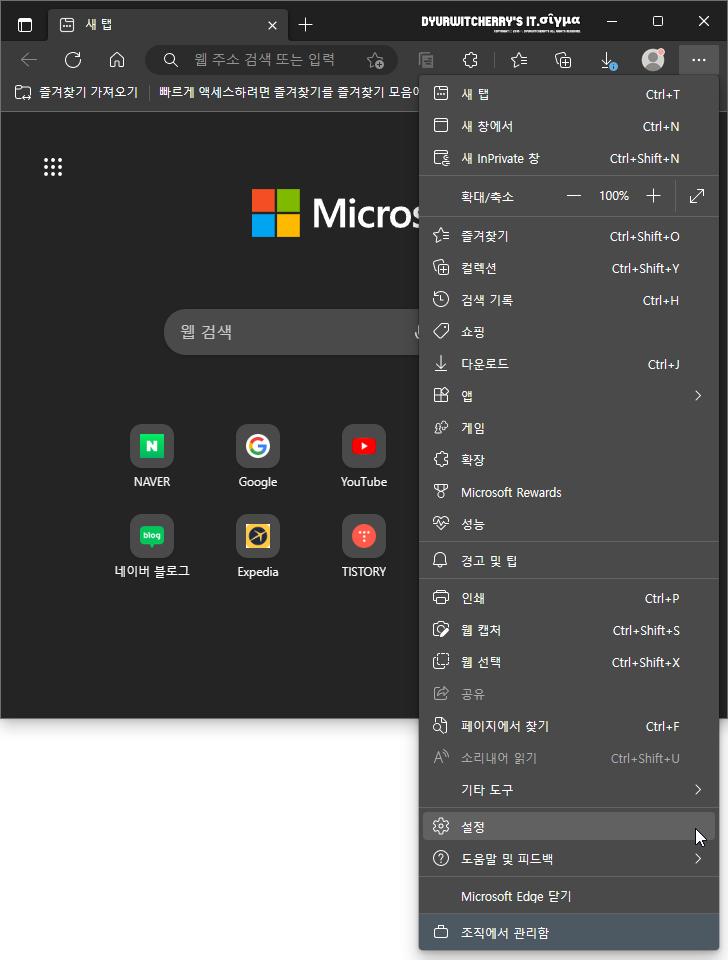Image resolution: width=728 pixels, height=960 pixels.
Task: Click the 웹 검색 search box
Action: [293, 332]
